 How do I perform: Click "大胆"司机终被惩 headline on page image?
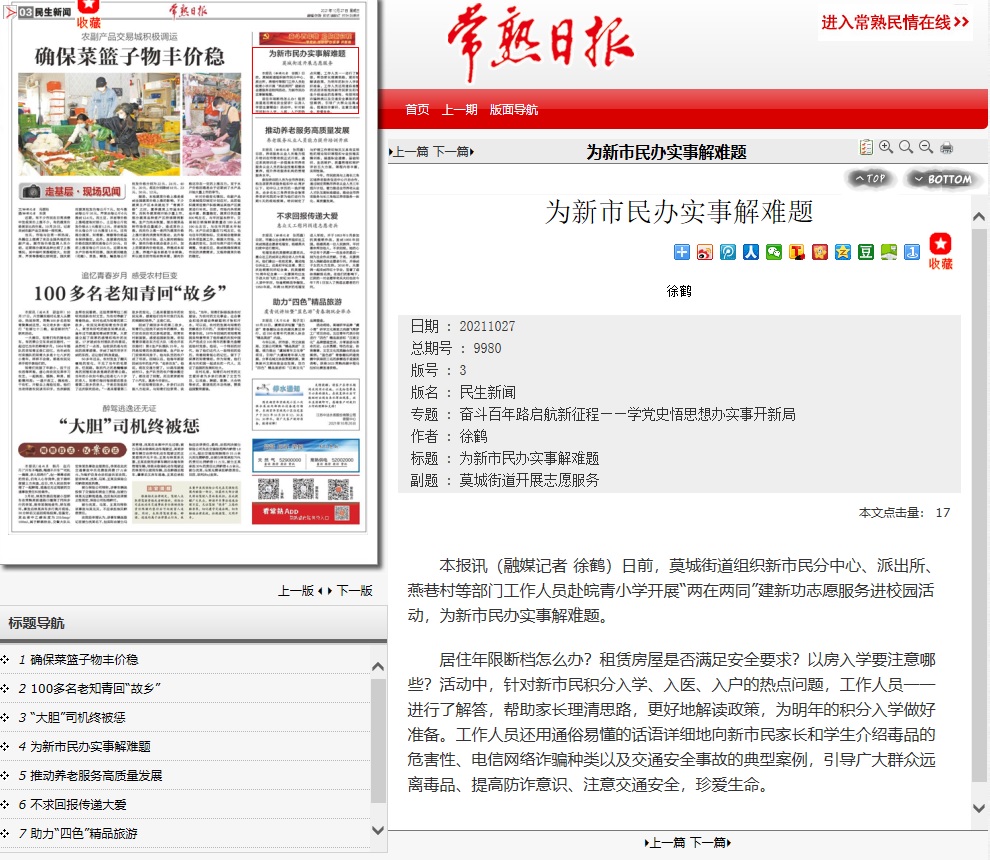click(x=129, y=426)
